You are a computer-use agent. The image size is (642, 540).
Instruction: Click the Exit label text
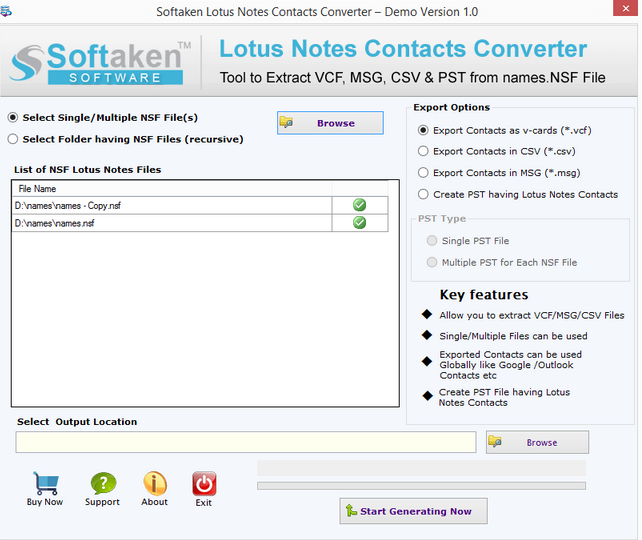click(x=203, y=503)
